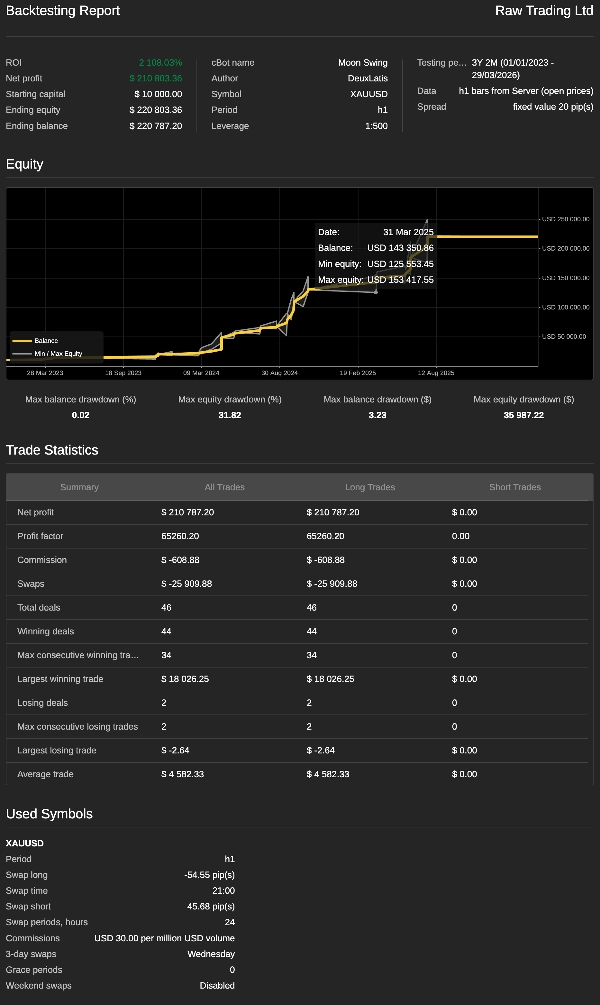The height and width of the screenshot is (1005, 600).
Task: Click the Summary column header
Action: pyautogui.click(x=79, y=487)
